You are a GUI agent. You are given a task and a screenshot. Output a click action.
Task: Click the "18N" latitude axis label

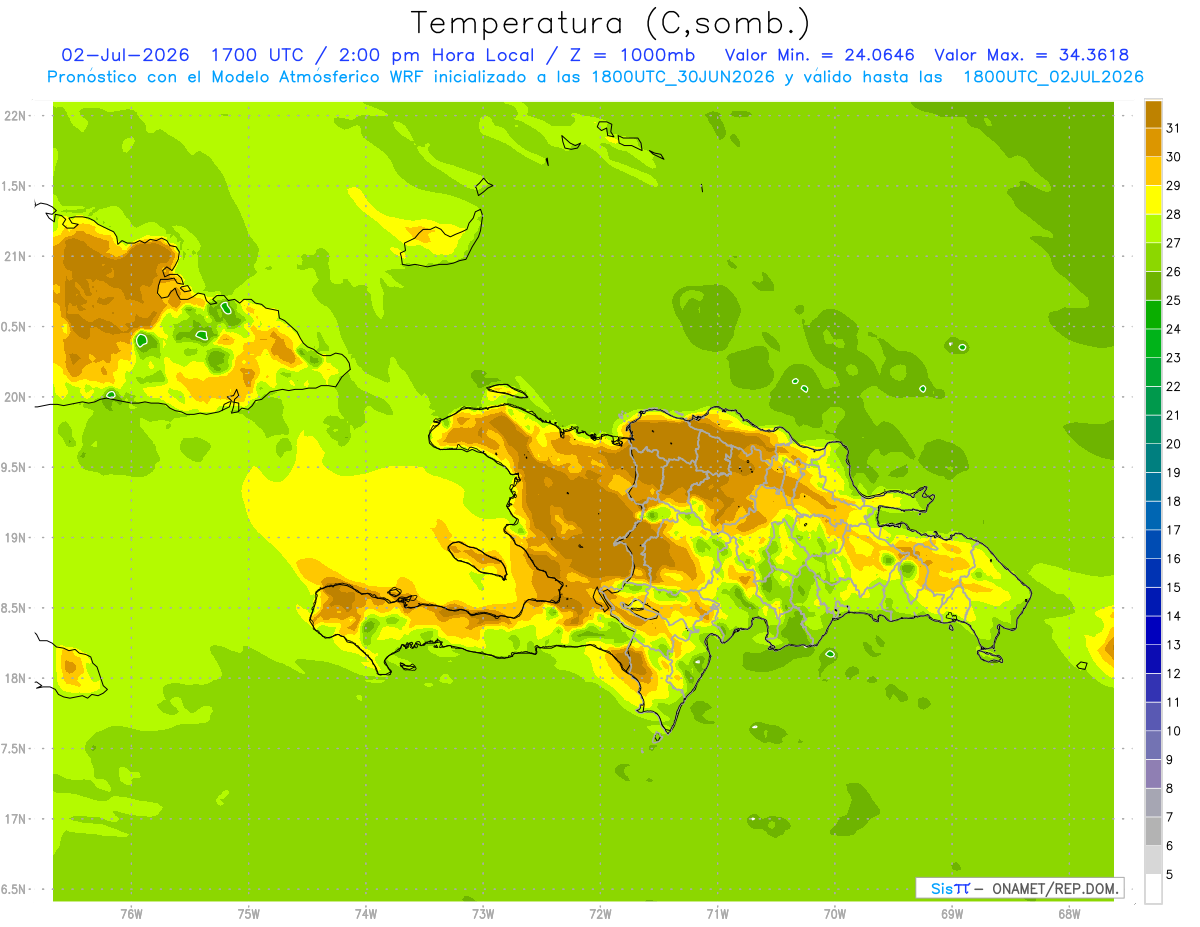15,678
